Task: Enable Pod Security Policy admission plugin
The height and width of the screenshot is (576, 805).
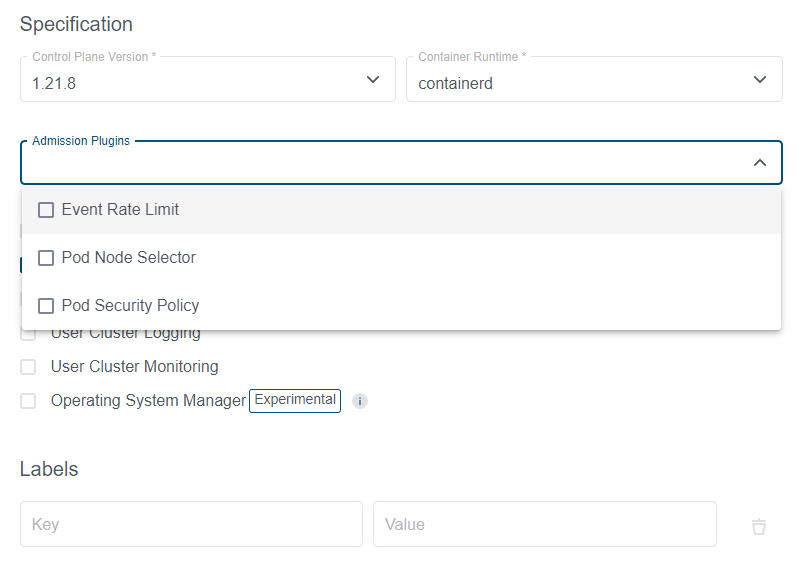Action: [x=45, y=305]
